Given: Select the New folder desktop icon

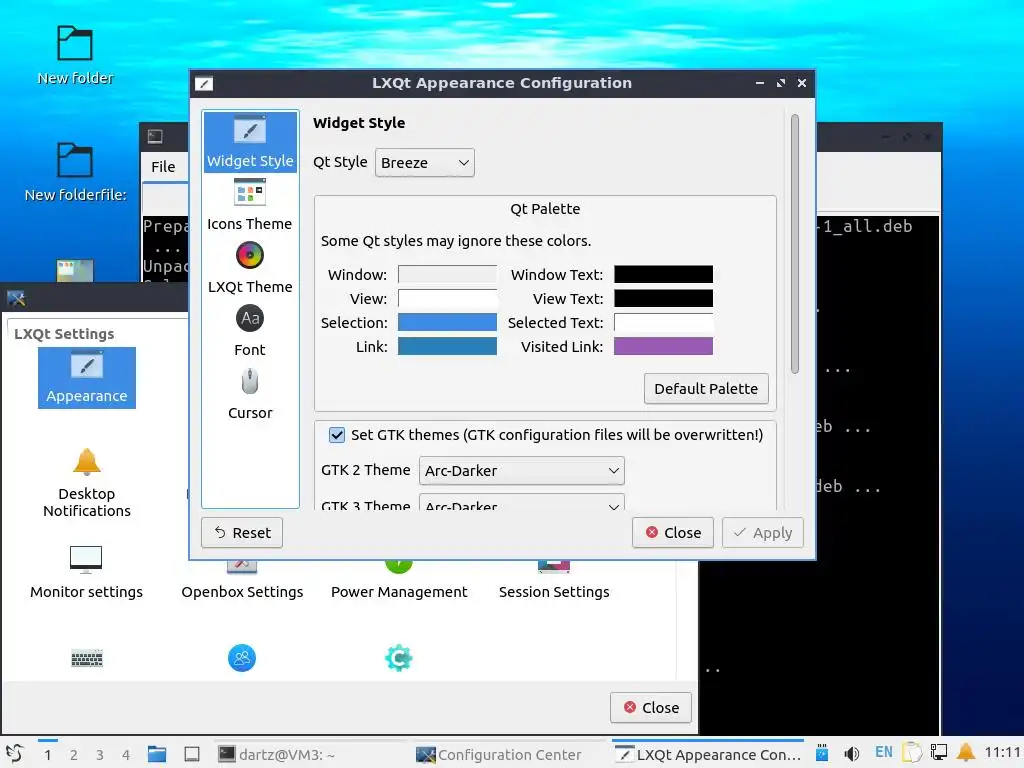Looking at the screenshot, I should 75,57.
